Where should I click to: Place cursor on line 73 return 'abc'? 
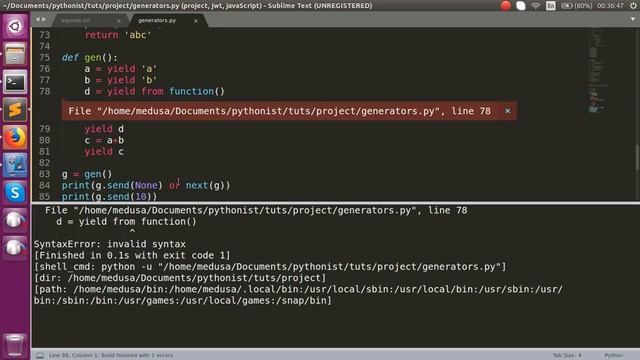(x=118, y=35)
